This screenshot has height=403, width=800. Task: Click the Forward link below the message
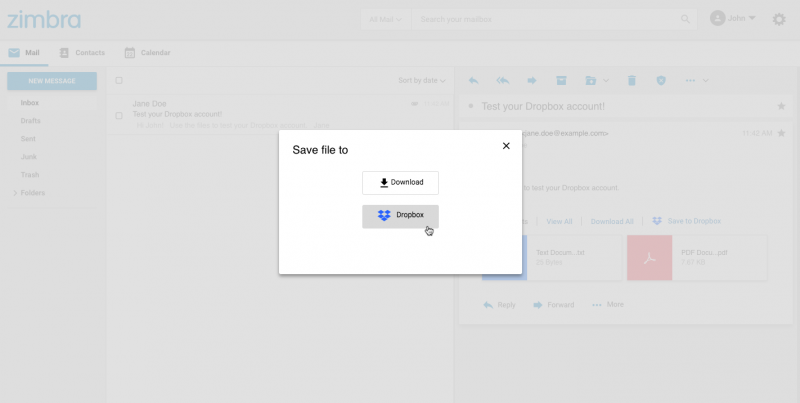point(554,305)
